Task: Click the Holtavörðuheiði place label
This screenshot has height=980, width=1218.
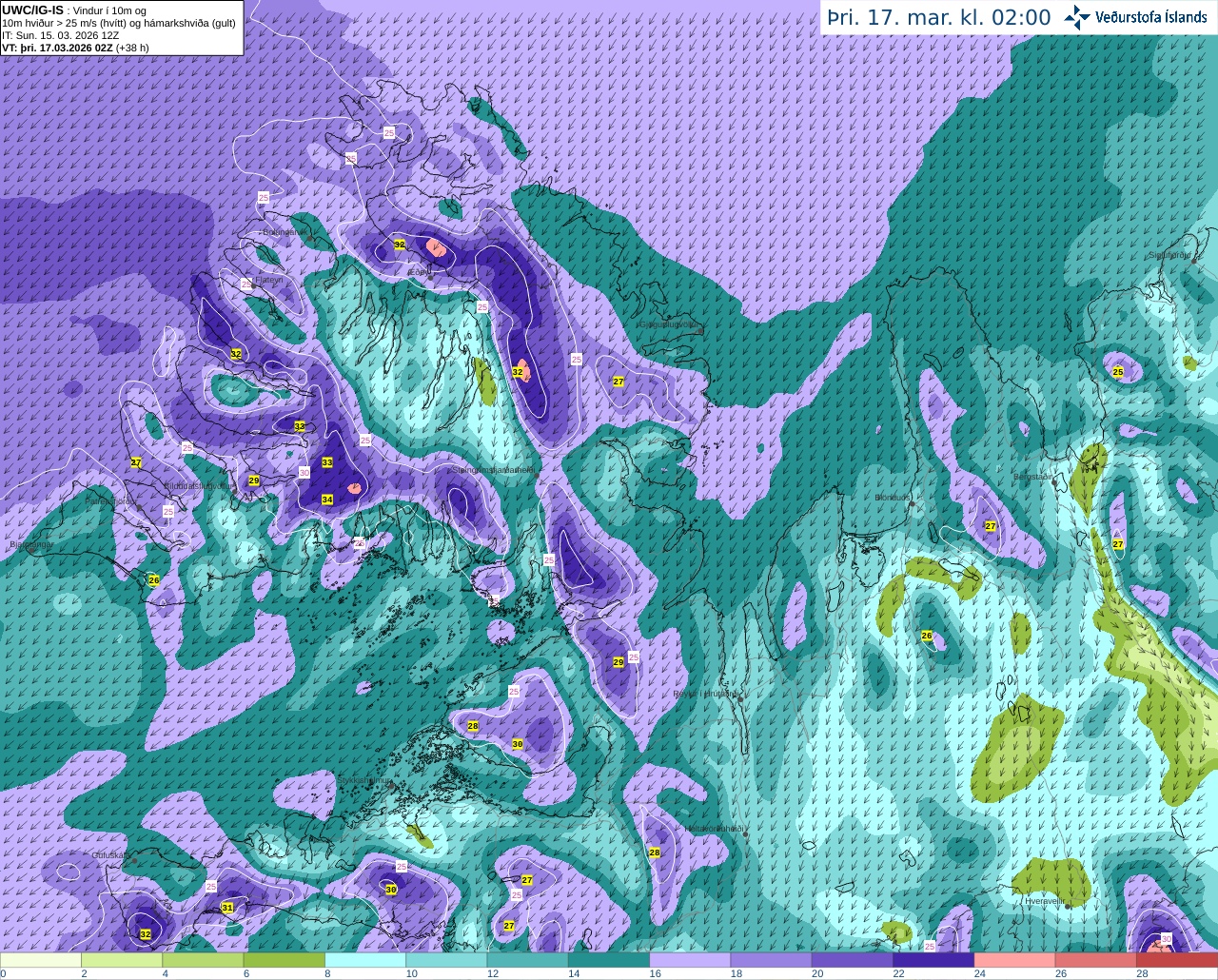Action: click(x=714, y=829)
